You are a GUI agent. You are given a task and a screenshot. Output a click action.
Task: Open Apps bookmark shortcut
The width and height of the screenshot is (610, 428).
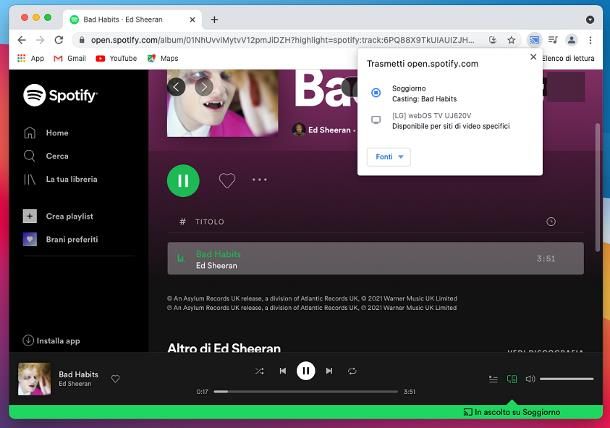pyautogui.click(x=31, y=58)
